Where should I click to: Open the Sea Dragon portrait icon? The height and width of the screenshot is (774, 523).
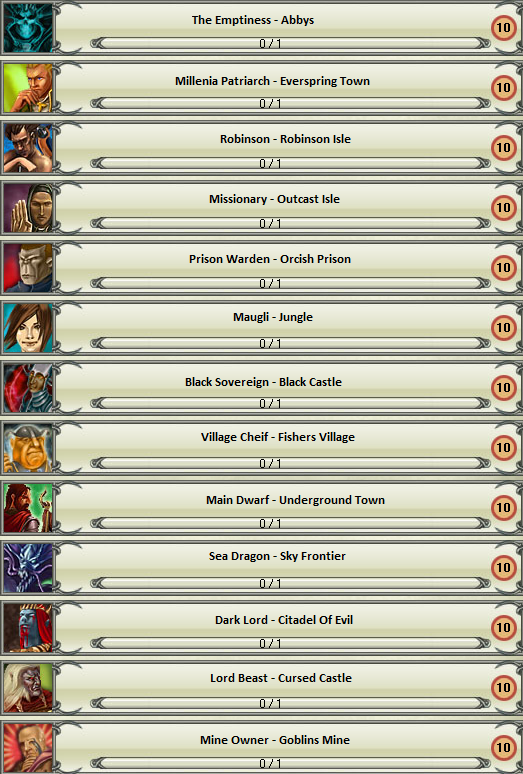point(28,568)
